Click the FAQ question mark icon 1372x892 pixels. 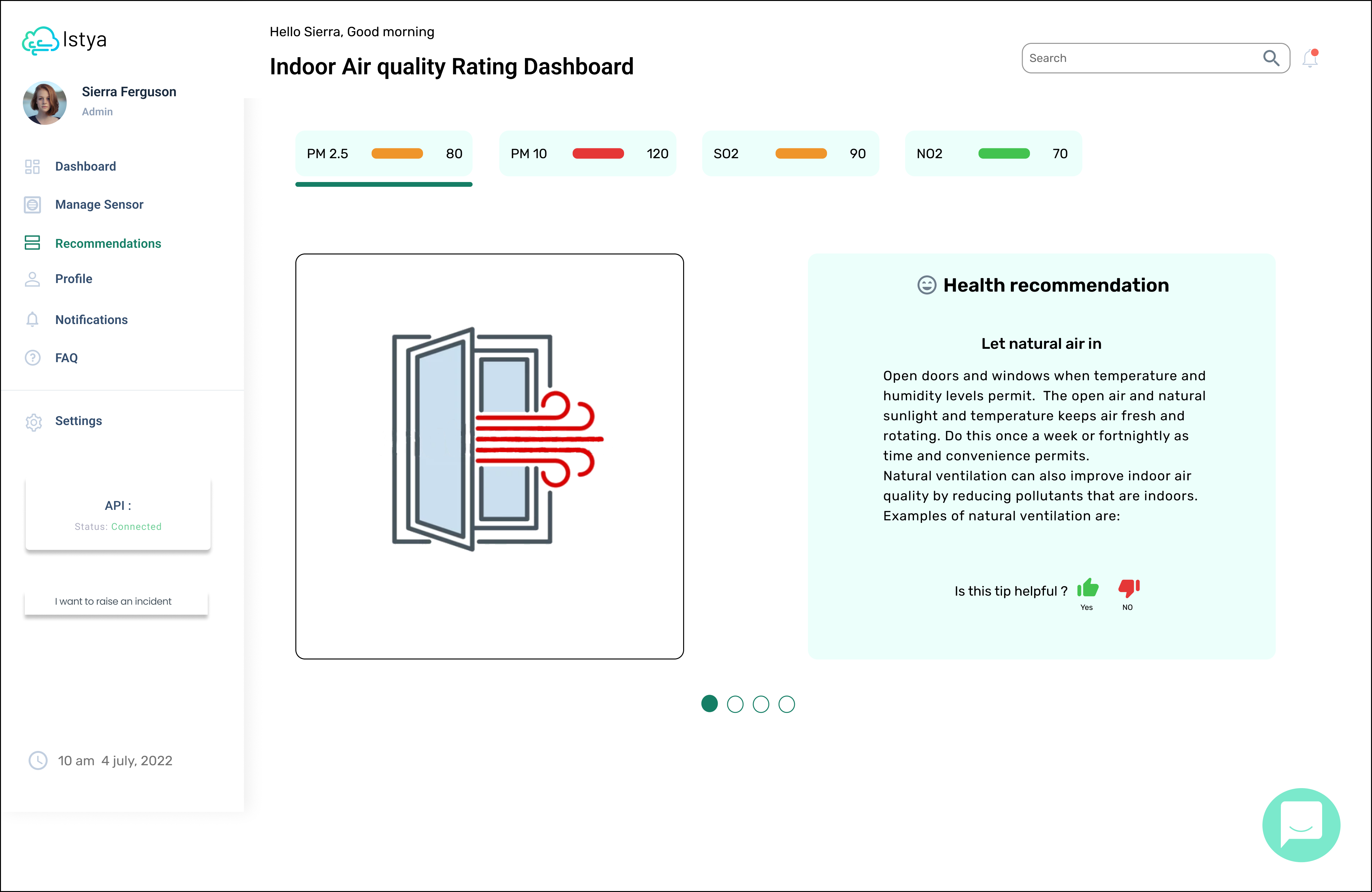[x=33, y=357]
